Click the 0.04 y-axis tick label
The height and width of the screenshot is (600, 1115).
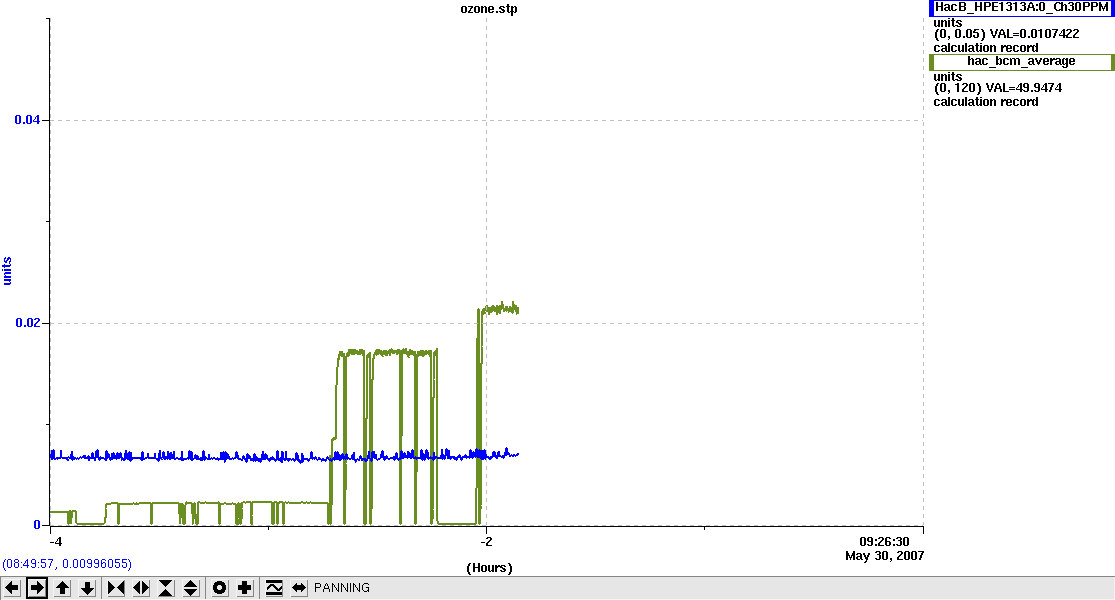tap(27, 120)
